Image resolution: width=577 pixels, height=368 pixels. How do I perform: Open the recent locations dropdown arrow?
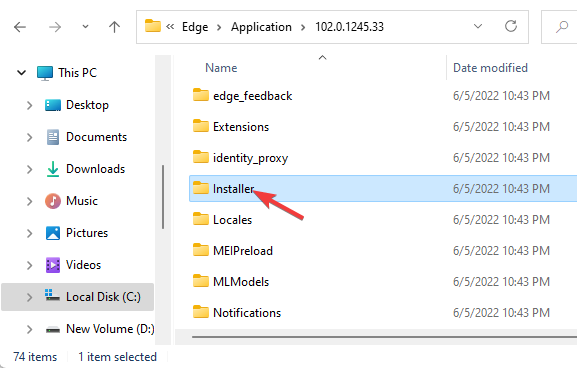tap(85, 26)
